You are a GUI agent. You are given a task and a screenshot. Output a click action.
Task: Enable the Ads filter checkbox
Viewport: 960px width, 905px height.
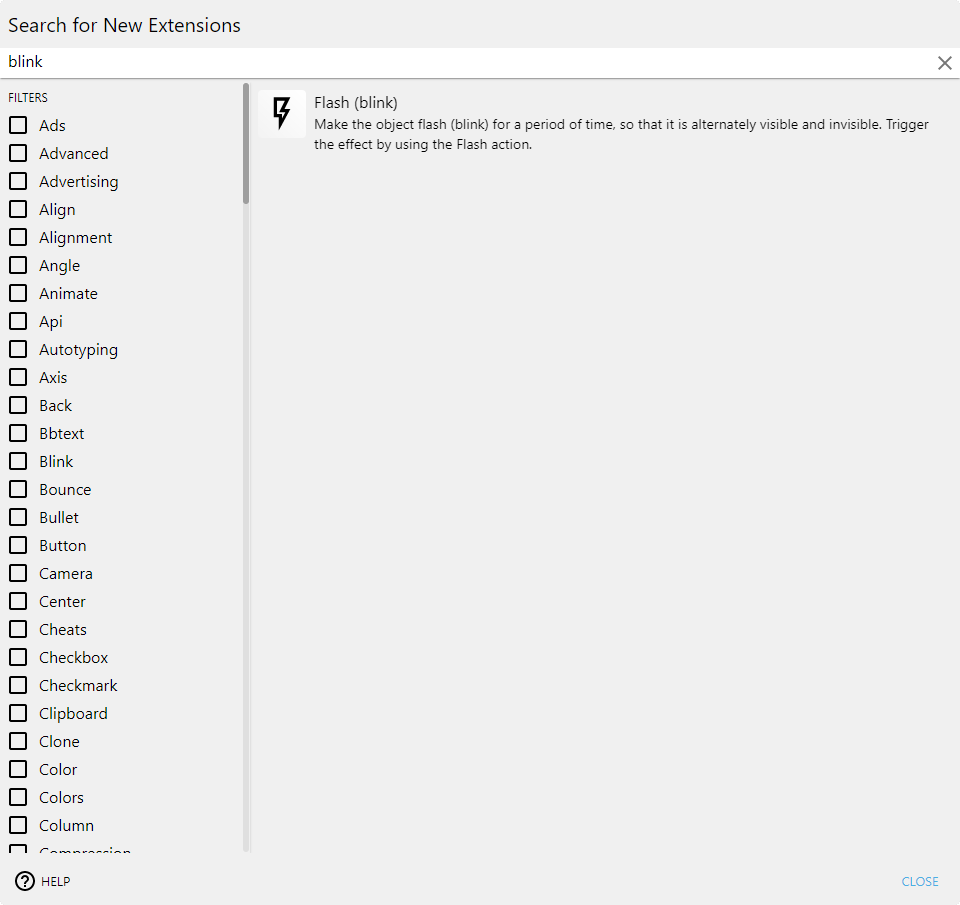click(x=18, y=125)
